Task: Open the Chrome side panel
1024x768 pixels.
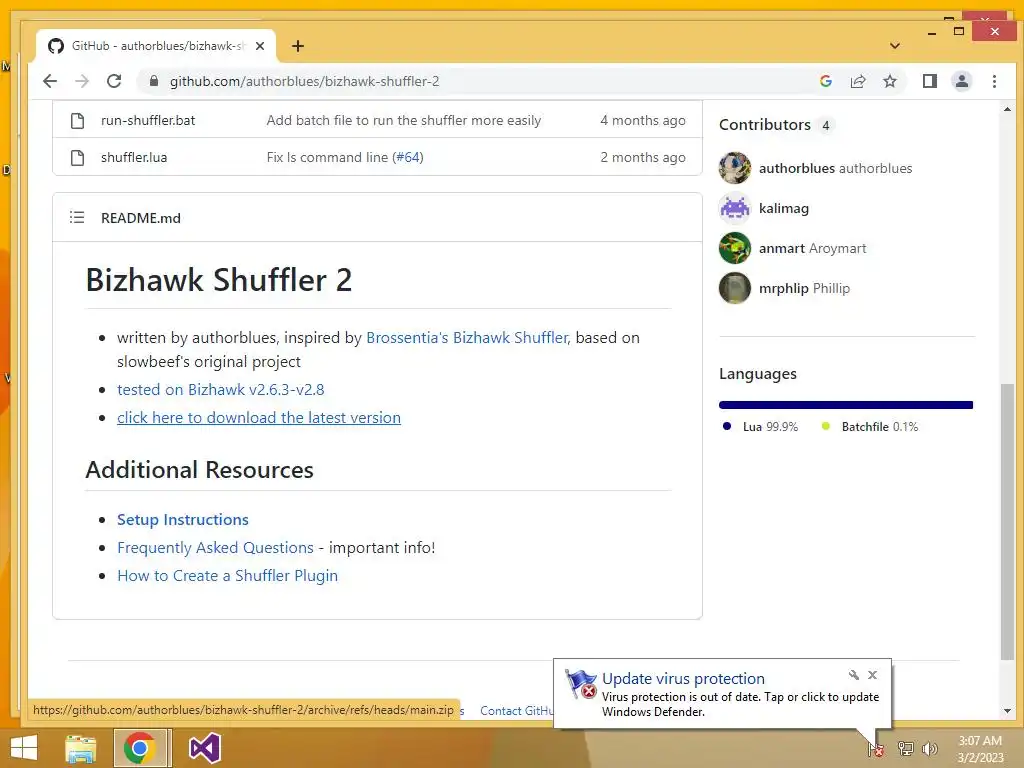Action: click(x=929, y=81)
